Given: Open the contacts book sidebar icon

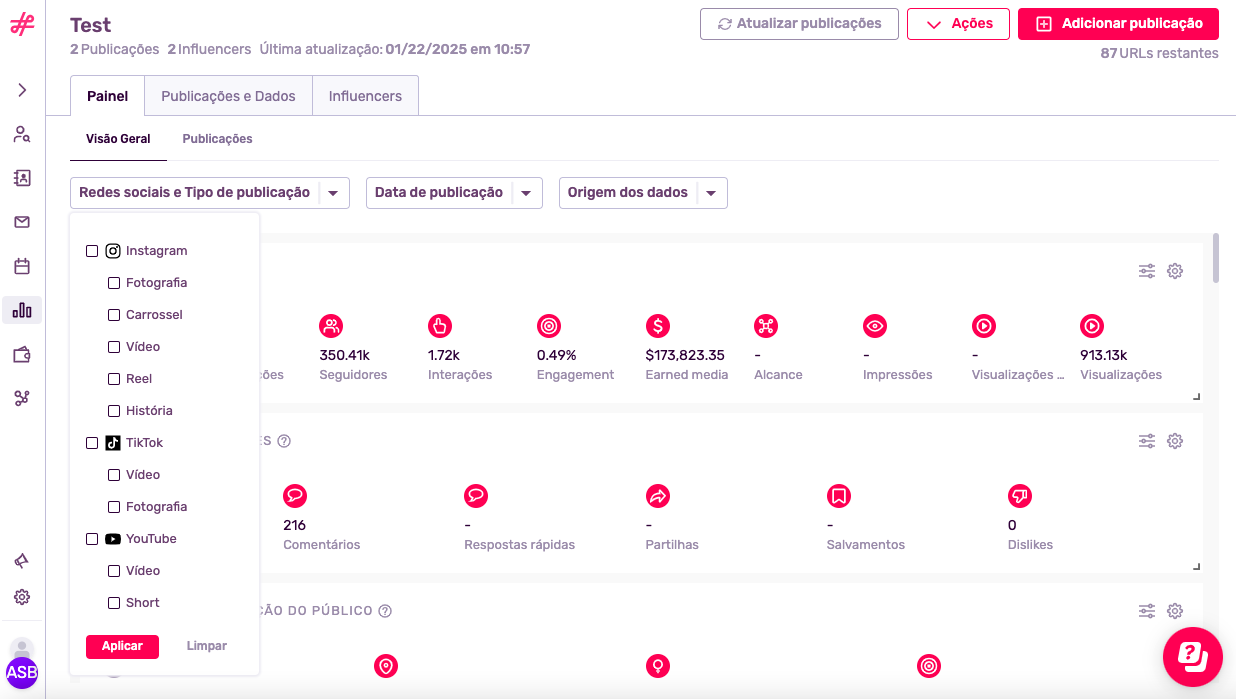Looking at the screenshot, I should (x=22, y=178).
